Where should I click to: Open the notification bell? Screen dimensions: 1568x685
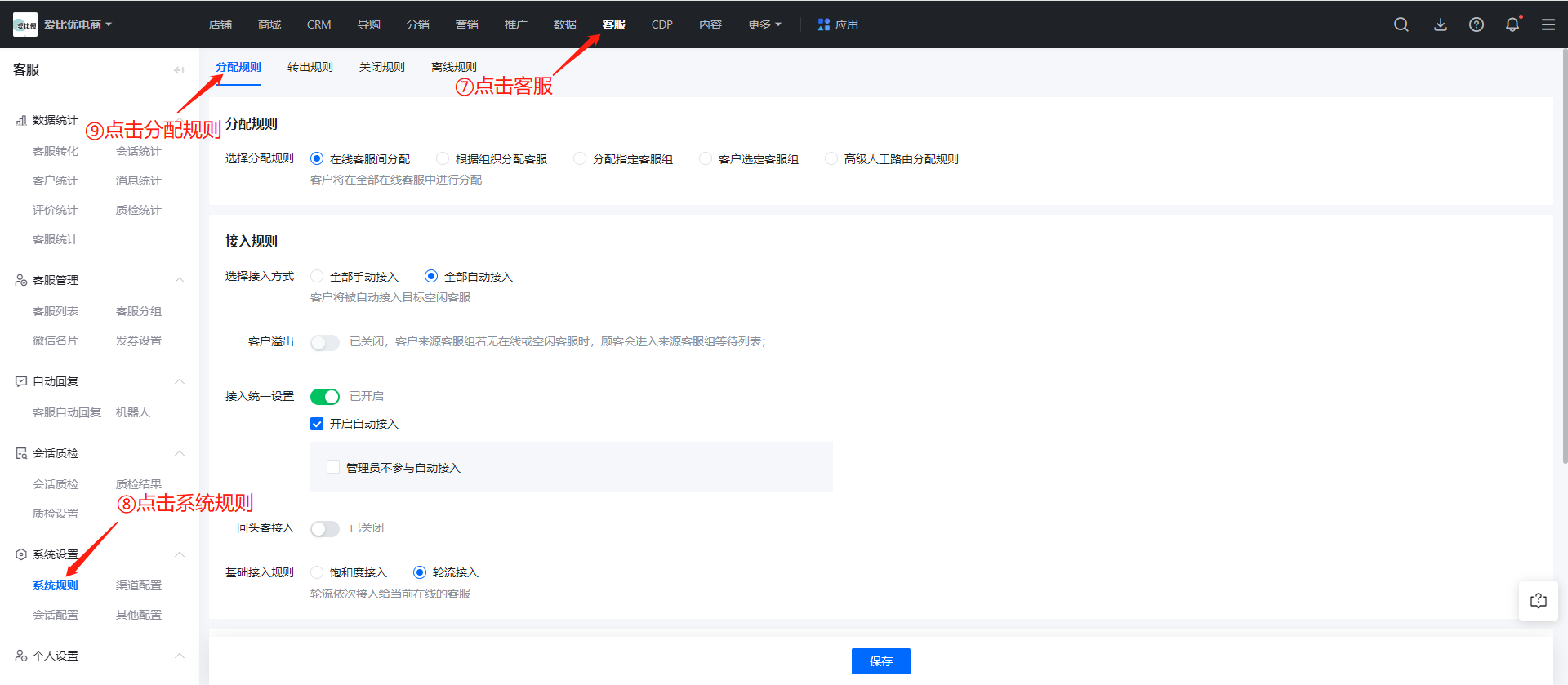pos(1512,24)
